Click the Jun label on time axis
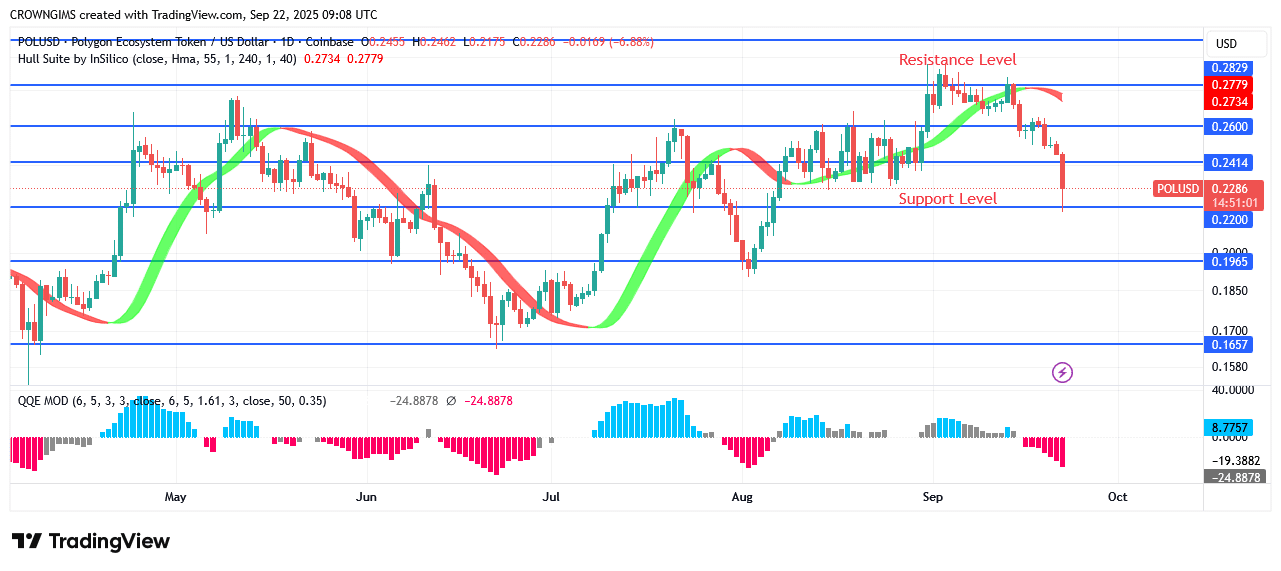The image size is (1281, 571). [366, 497]
